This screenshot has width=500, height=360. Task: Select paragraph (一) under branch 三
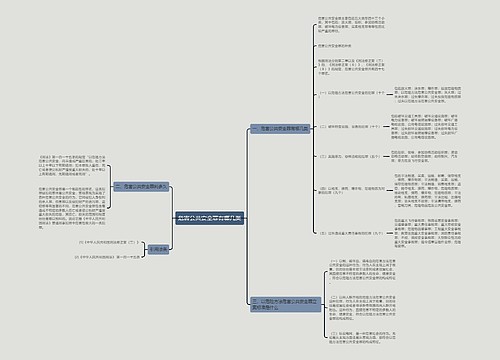pyautogui.click(x=362, y=271)
